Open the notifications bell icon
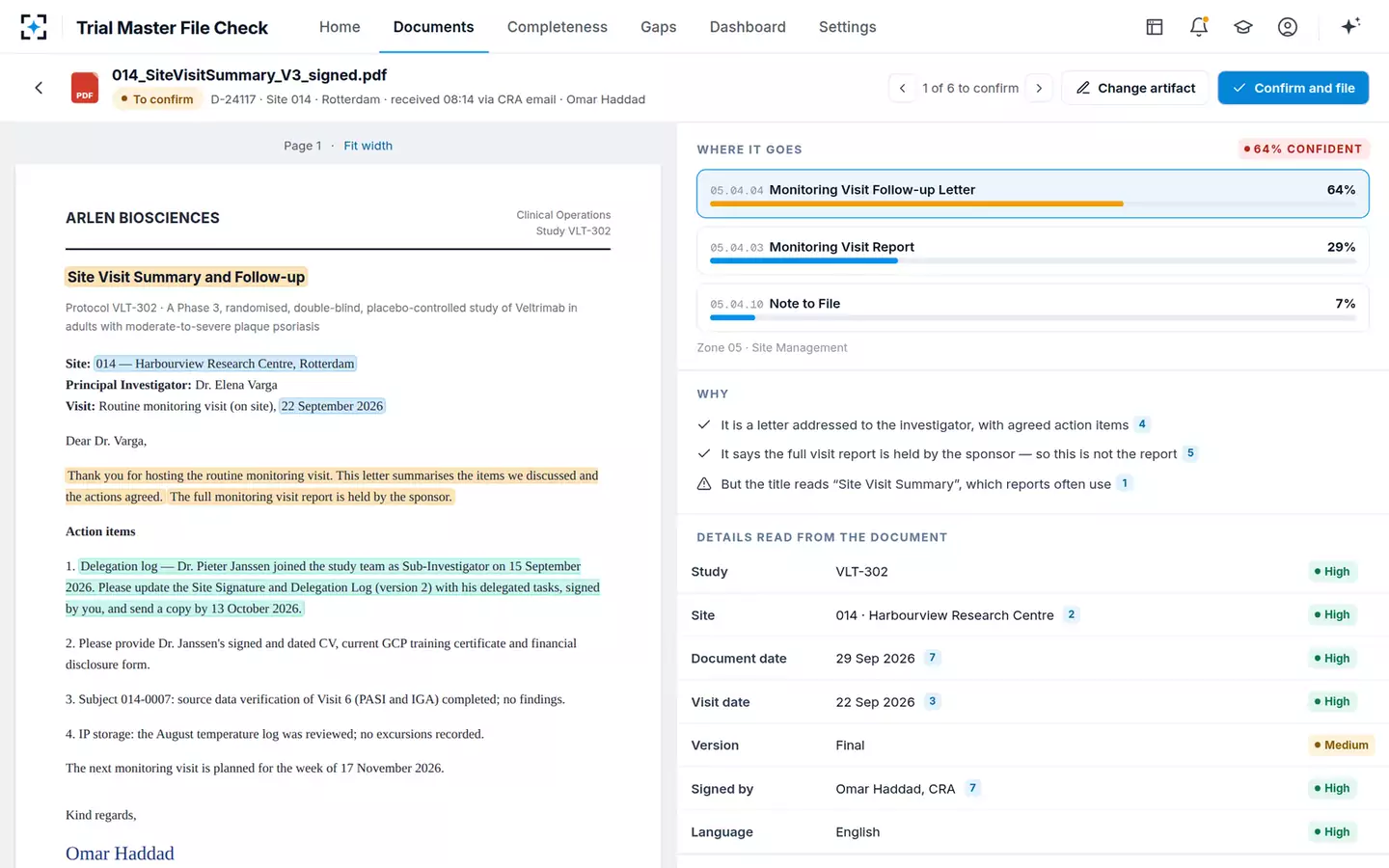 pos(1199,27)
